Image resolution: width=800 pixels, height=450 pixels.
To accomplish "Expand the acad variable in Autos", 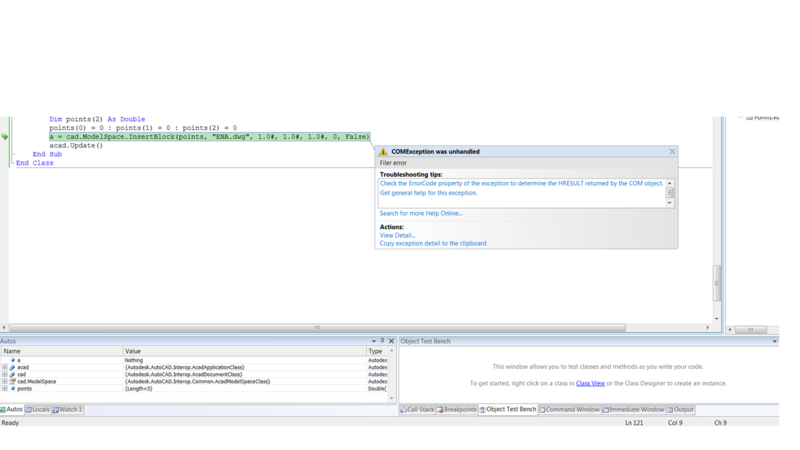I will (x=5, y=367).
